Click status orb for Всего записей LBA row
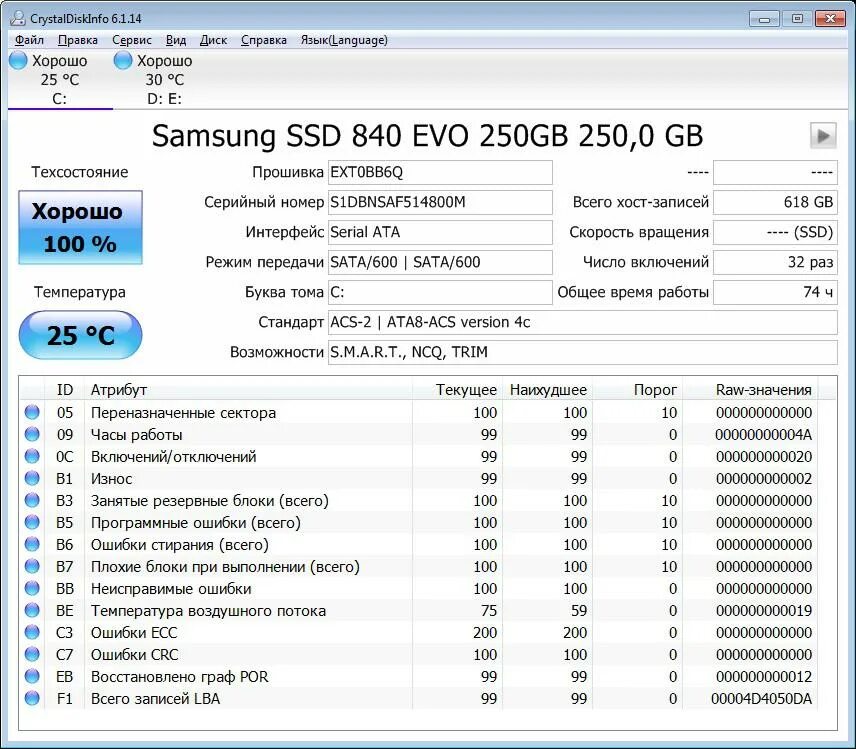The width and height of the screenshot is (856, 749). click(x=32, y=698)
